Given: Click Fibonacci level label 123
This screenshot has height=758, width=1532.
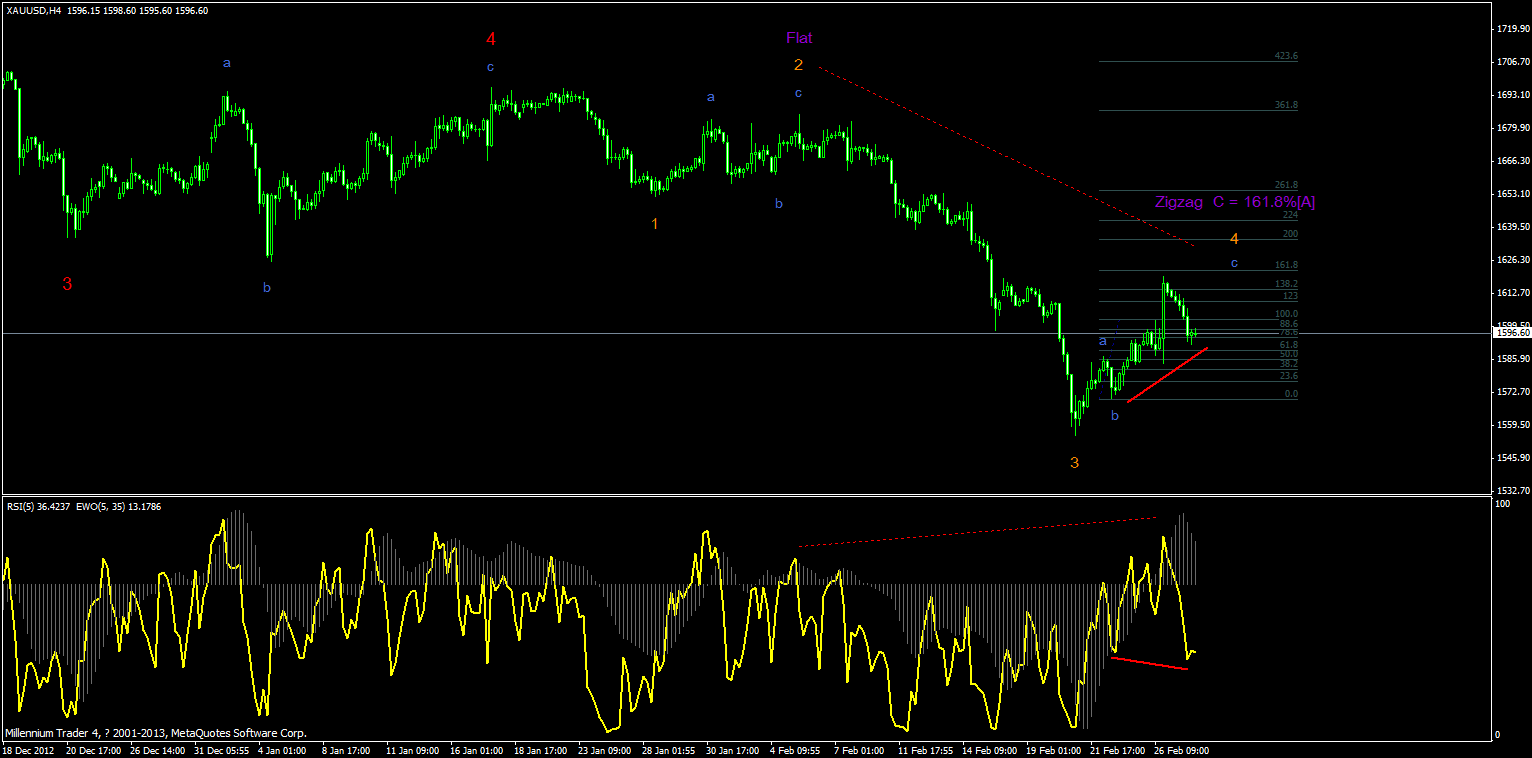Looking at the screenshot, I should pos(1290,296).
